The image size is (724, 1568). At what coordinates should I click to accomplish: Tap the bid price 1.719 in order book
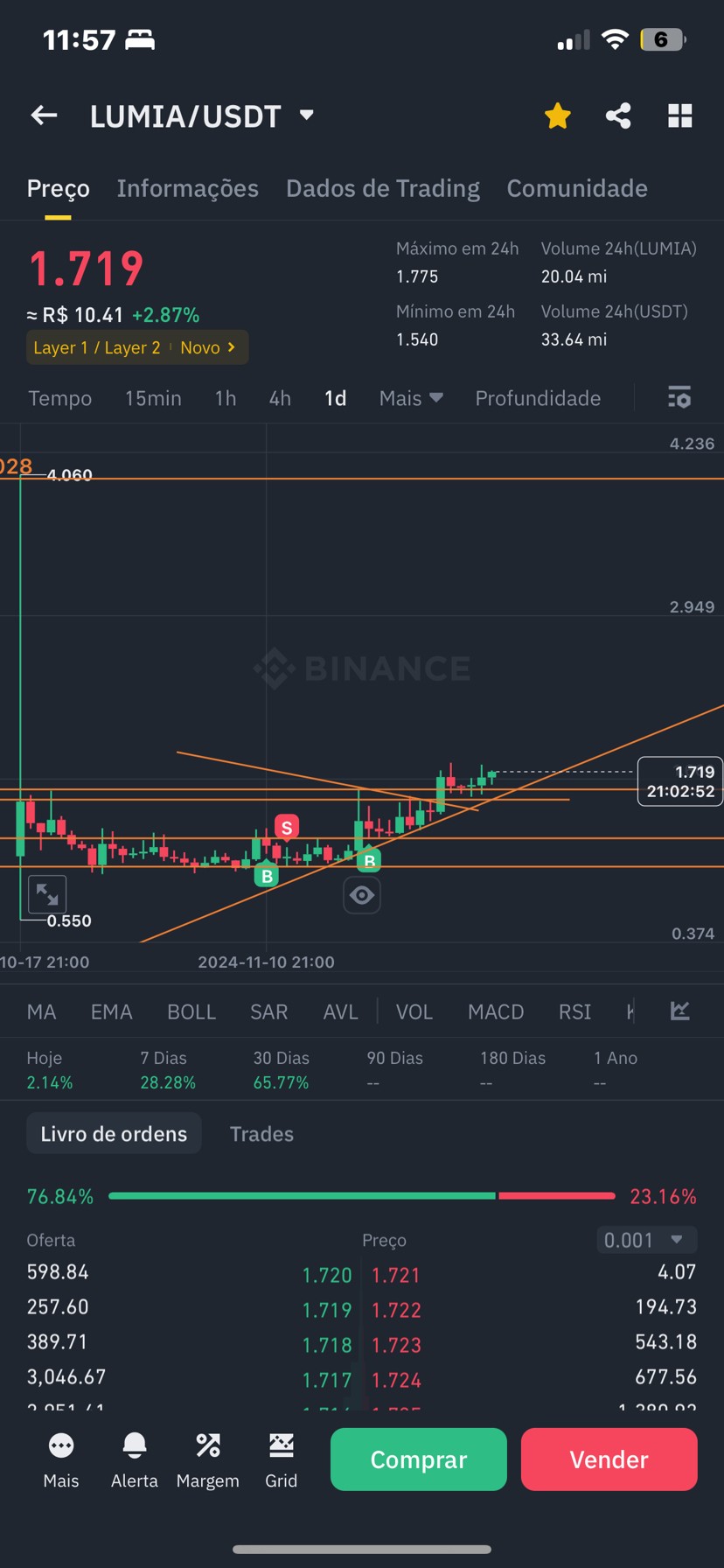pos(327,1310)
